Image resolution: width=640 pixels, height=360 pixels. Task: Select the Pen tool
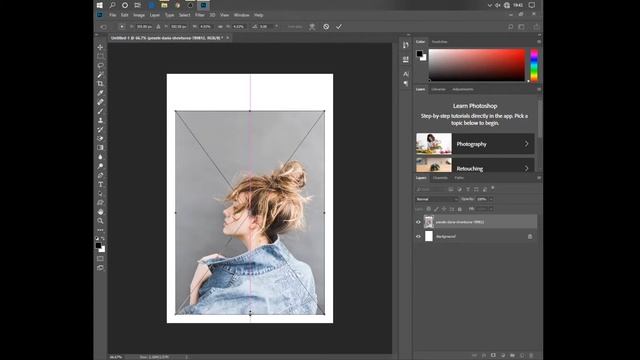pos(100,175)
